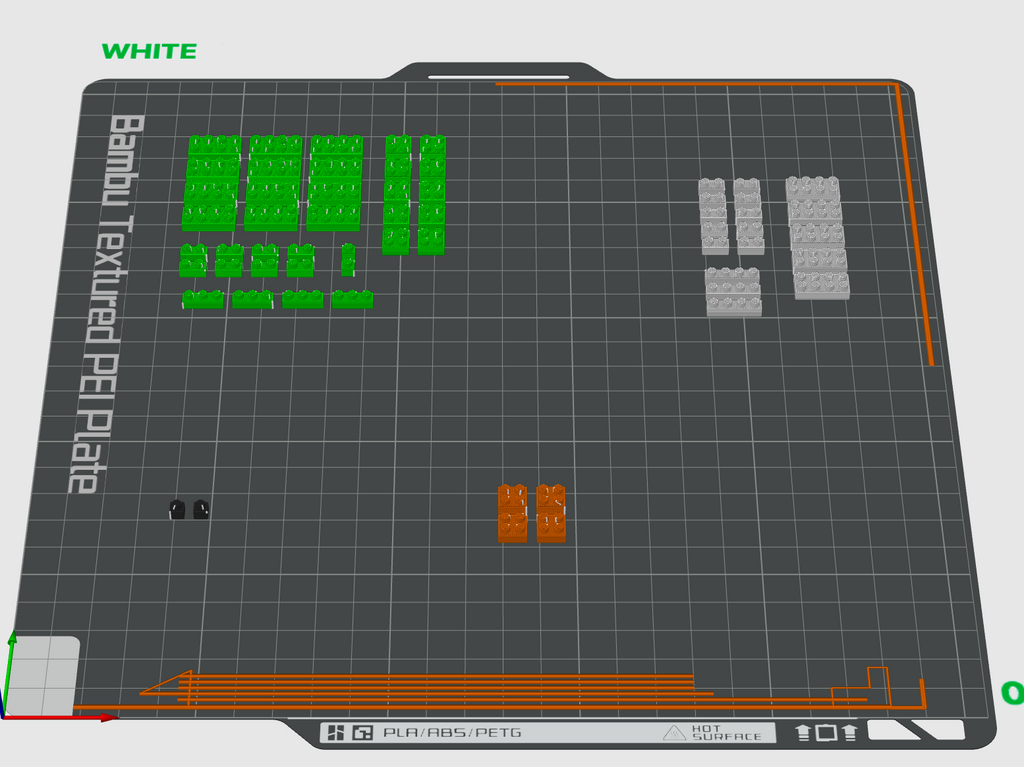
Task: Click the green WHITE label
Action: 150,51
